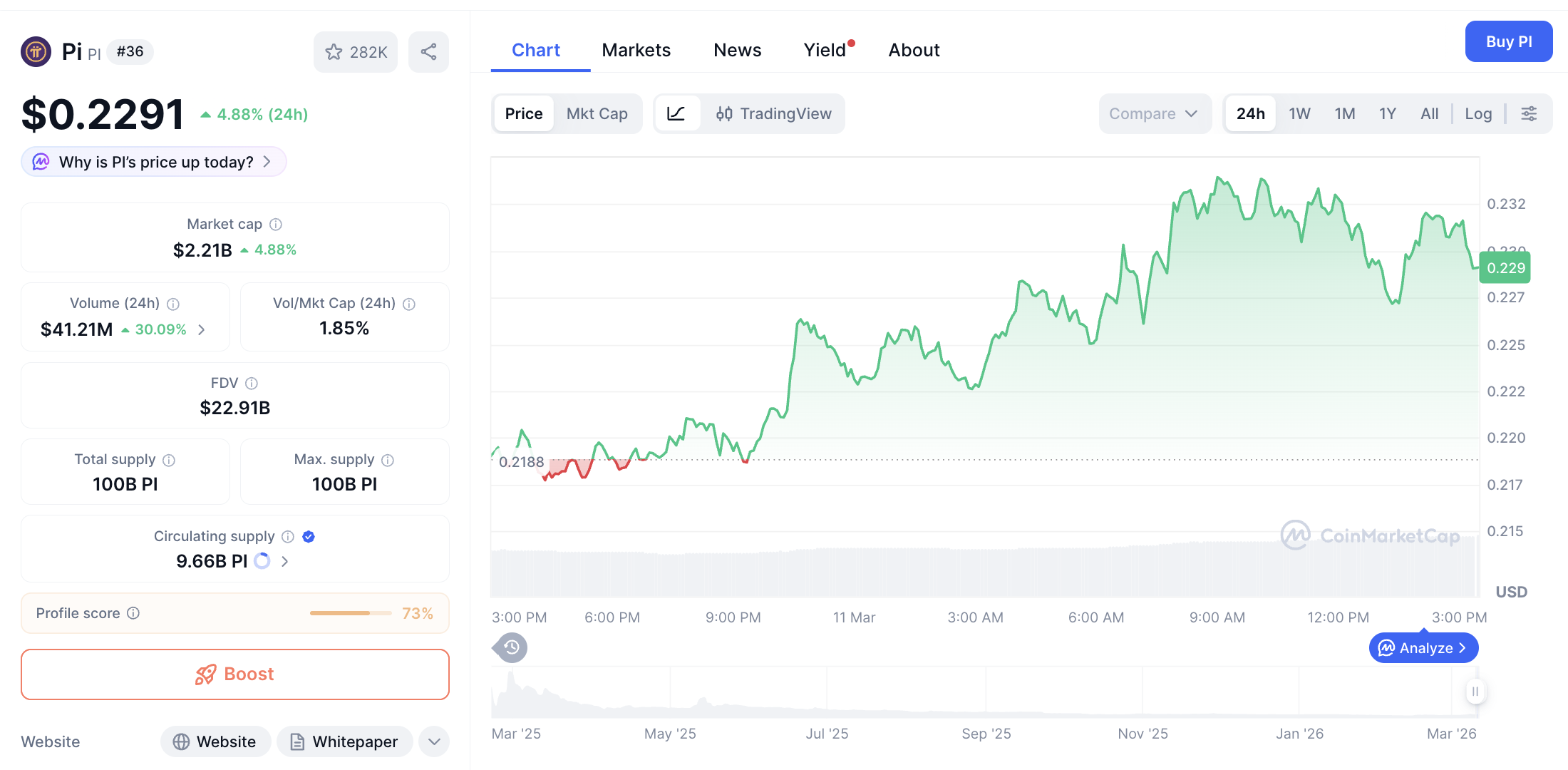Click the Market cap info icon
Viewport: 1568px width, 770px height.
click(276, 224)
